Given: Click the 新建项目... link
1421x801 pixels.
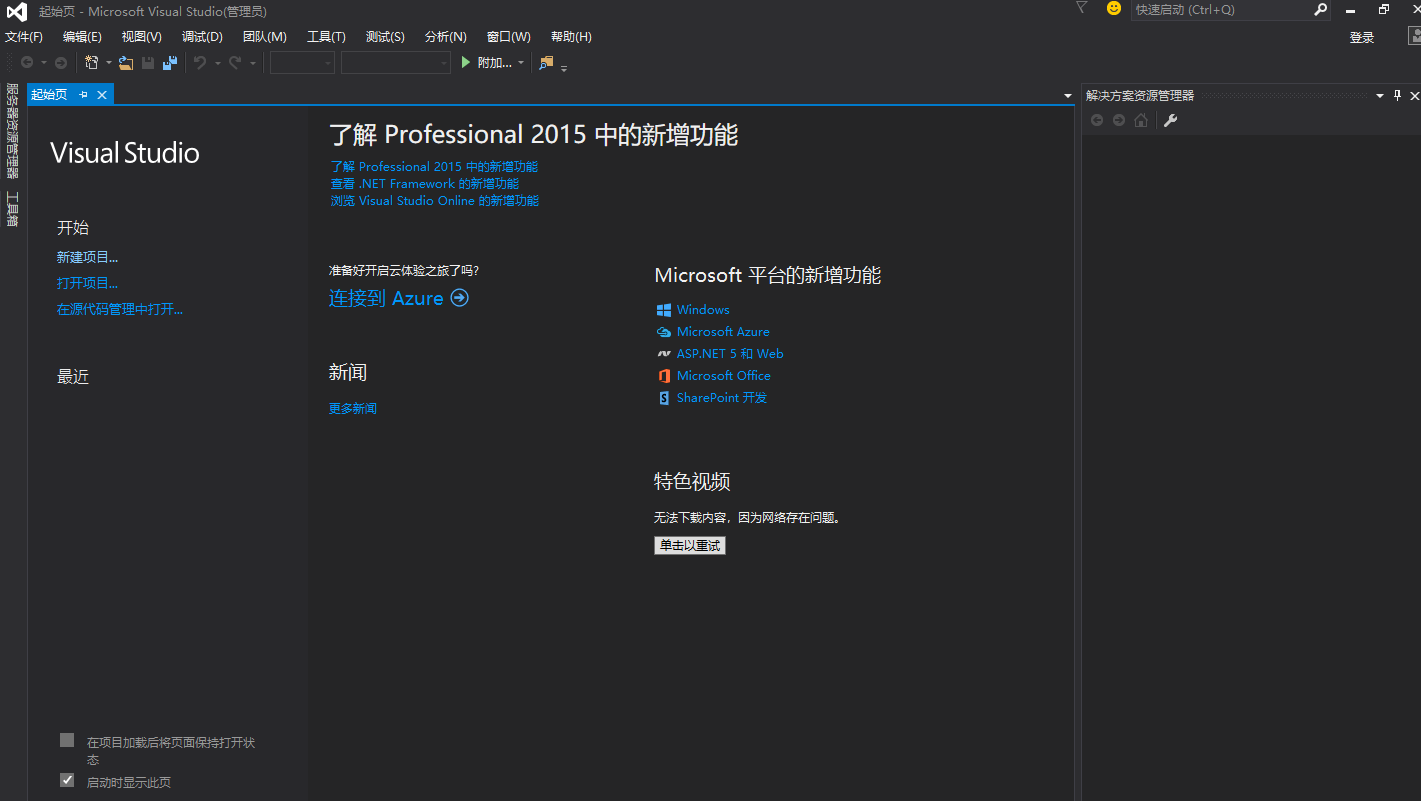Looking at the screenshot, I should (87, 258).
